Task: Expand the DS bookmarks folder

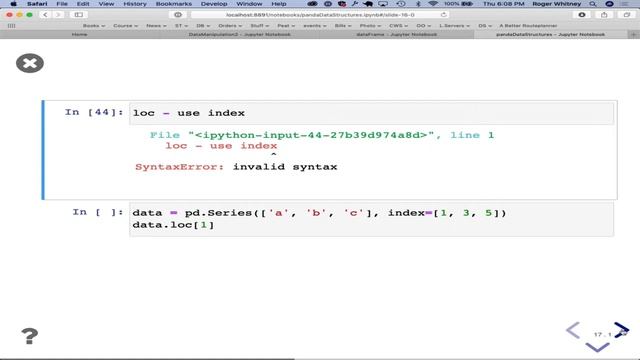Action: point(485,26)
